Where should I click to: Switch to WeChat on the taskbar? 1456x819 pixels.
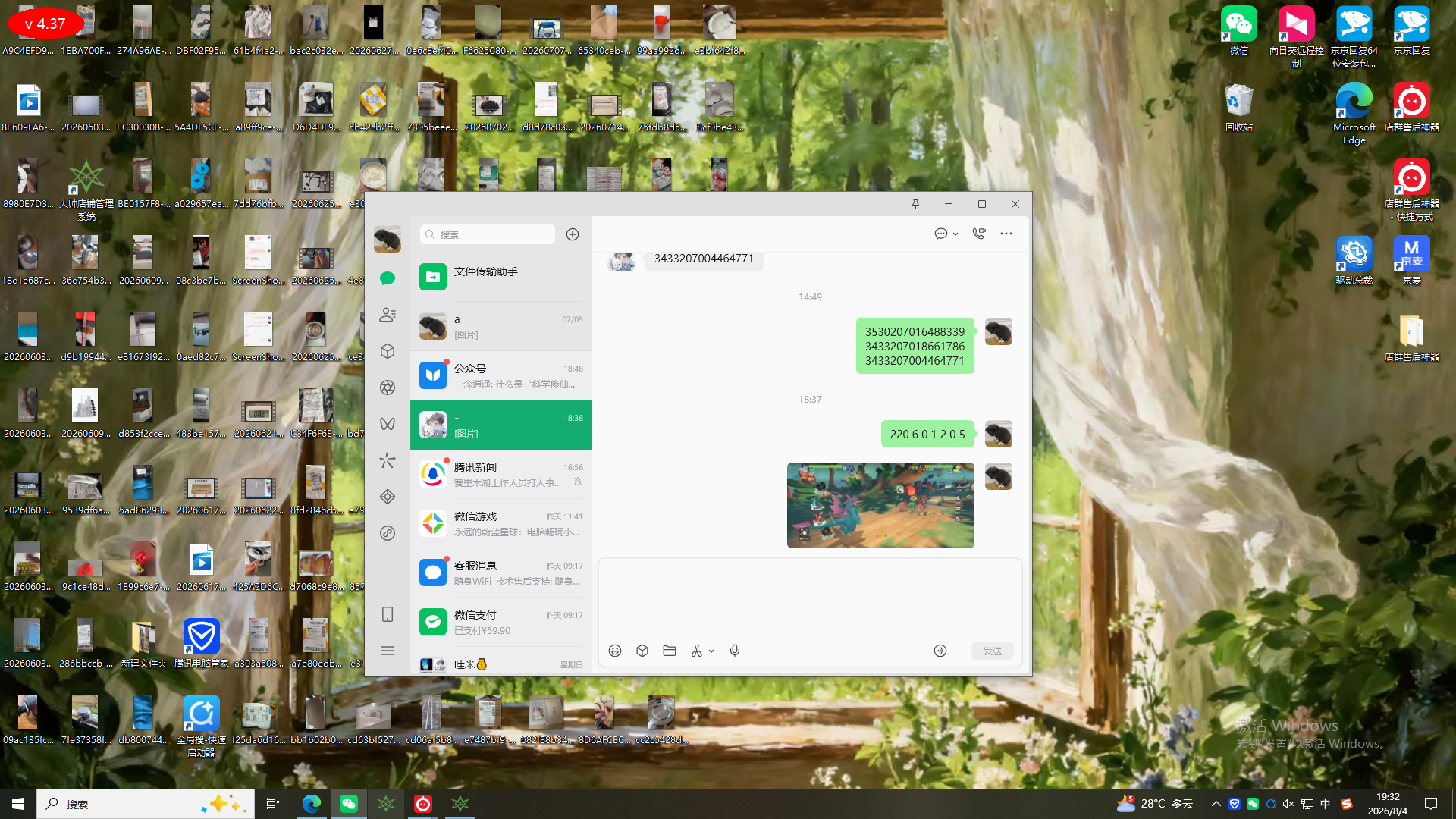point(349,804)
